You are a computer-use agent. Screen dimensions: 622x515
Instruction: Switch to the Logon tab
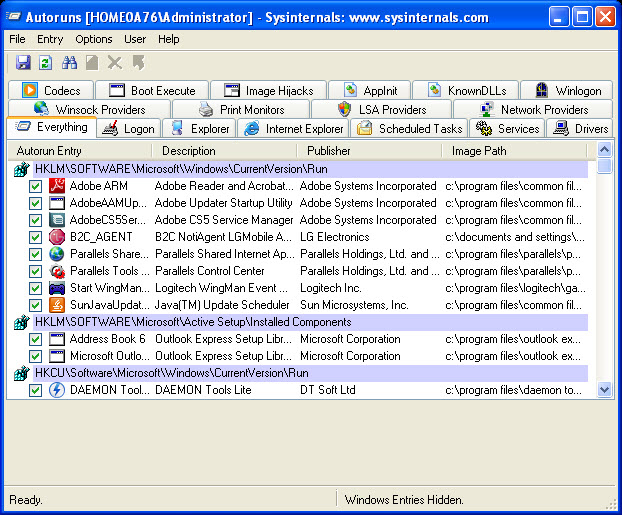click(129, 129)
